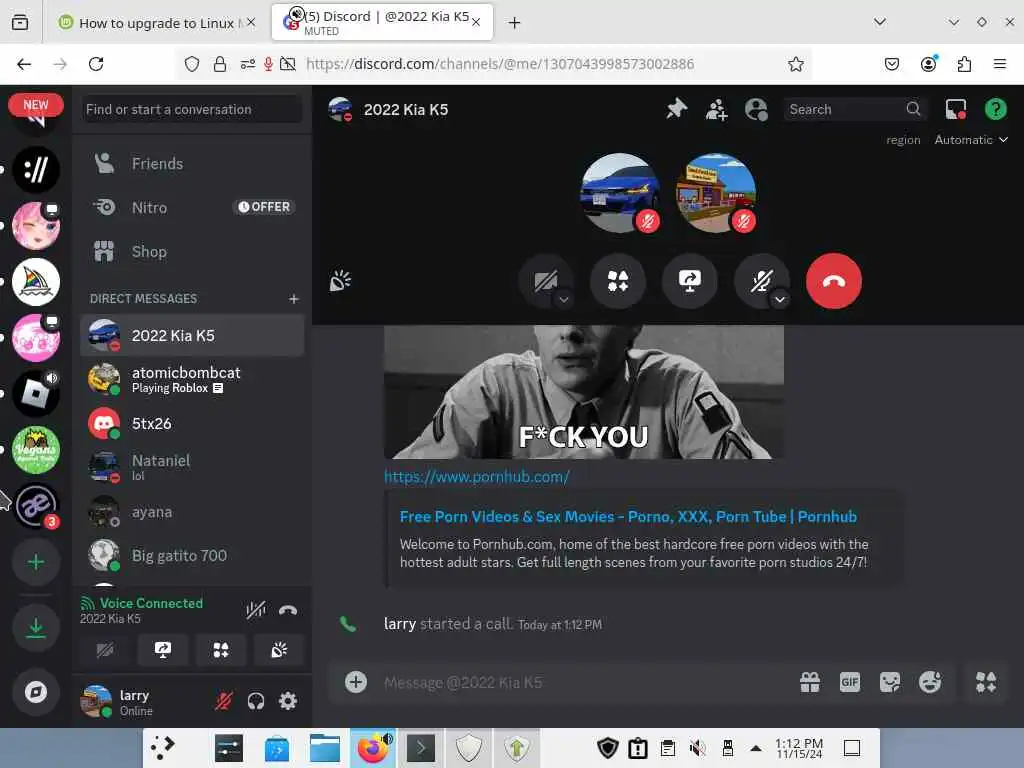
Task: Reload the page in browser
Action: coord(96,64)
